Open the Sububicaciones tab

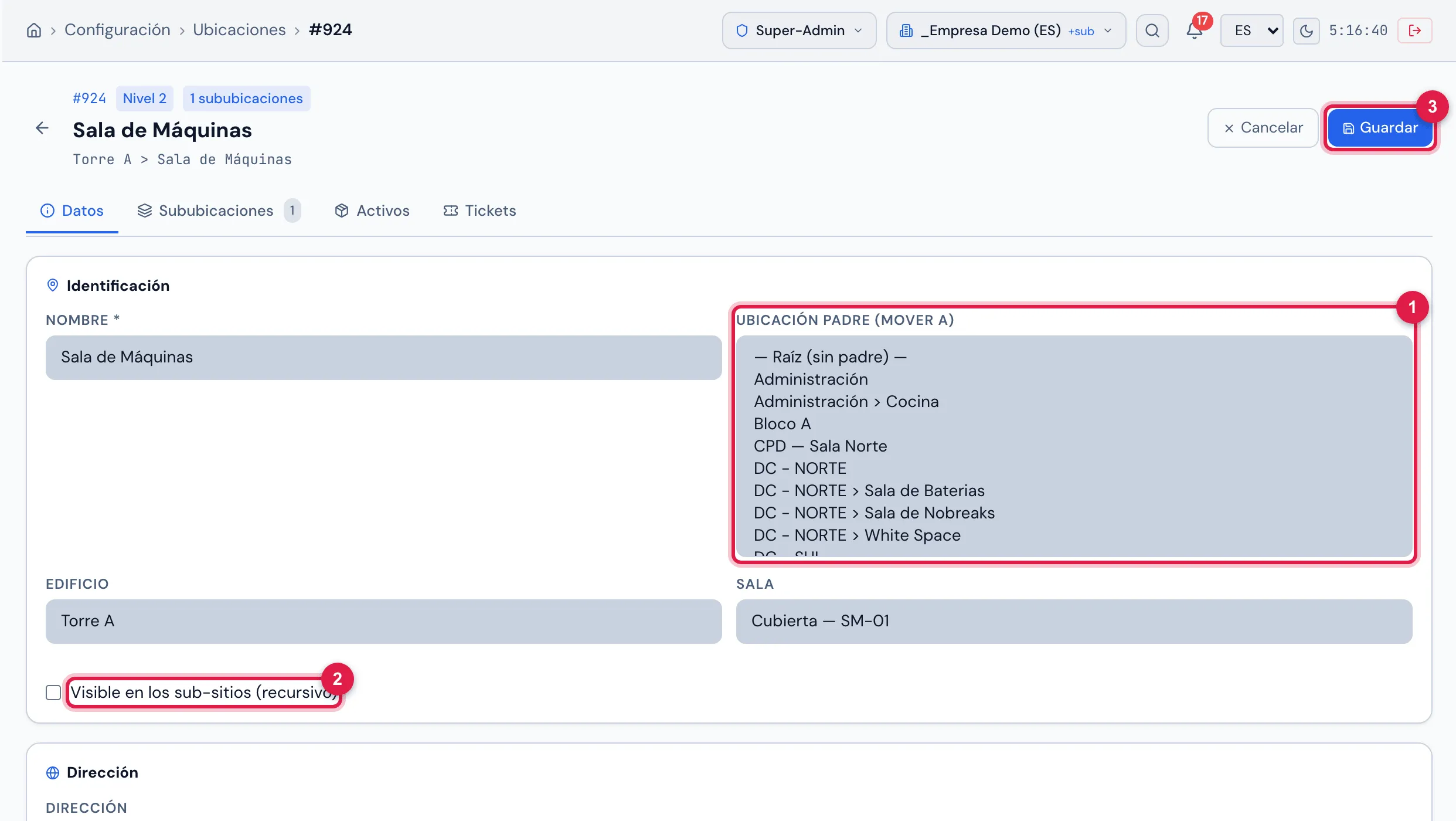point(219,211)
